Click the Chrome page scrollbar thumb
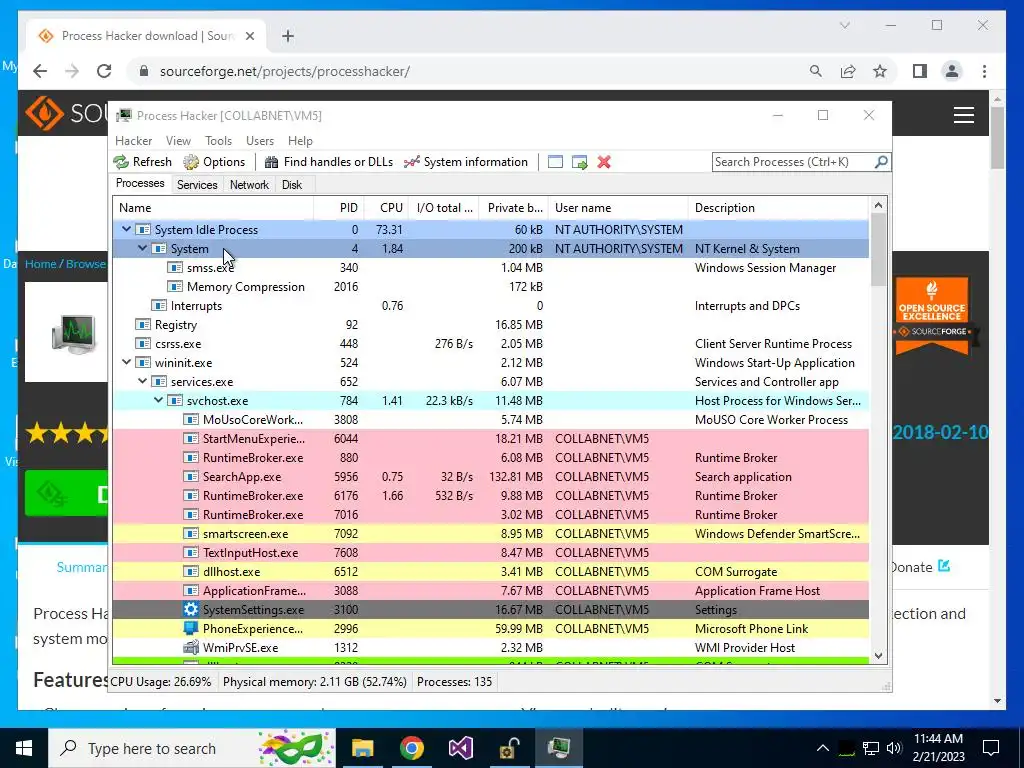Screen dimensions: 1024x768 click(997, 137)
